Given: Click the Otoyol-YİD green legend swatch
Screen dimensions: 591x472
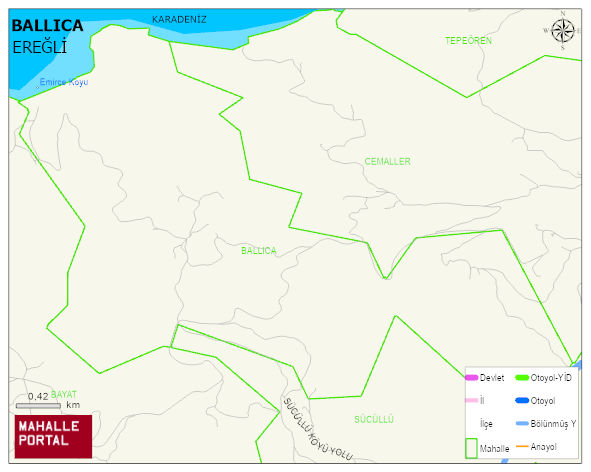Looking at the screenshot, I should tap(522, 377).
